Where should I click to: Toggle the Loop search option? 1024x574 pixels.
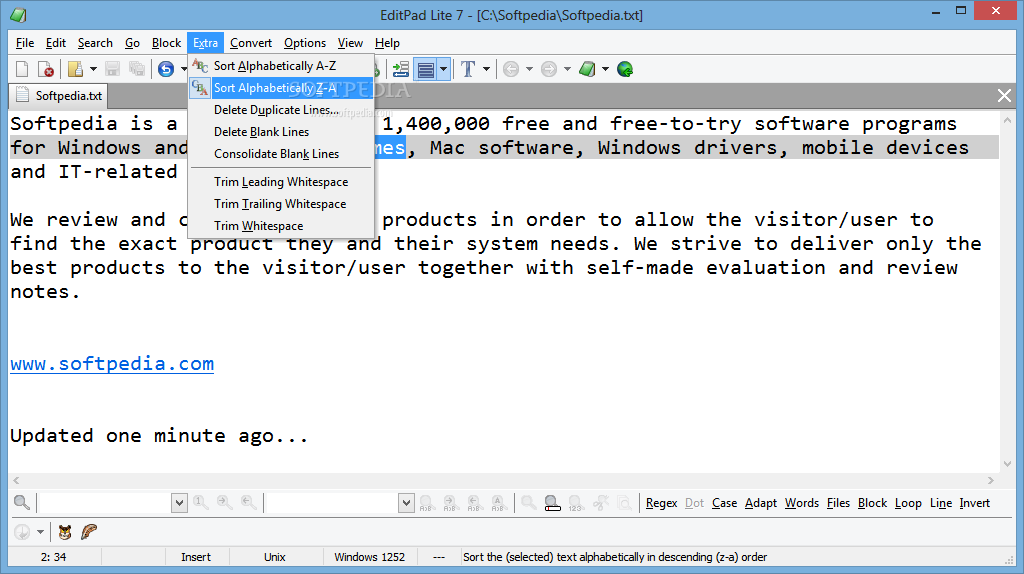tap(908, 503)
